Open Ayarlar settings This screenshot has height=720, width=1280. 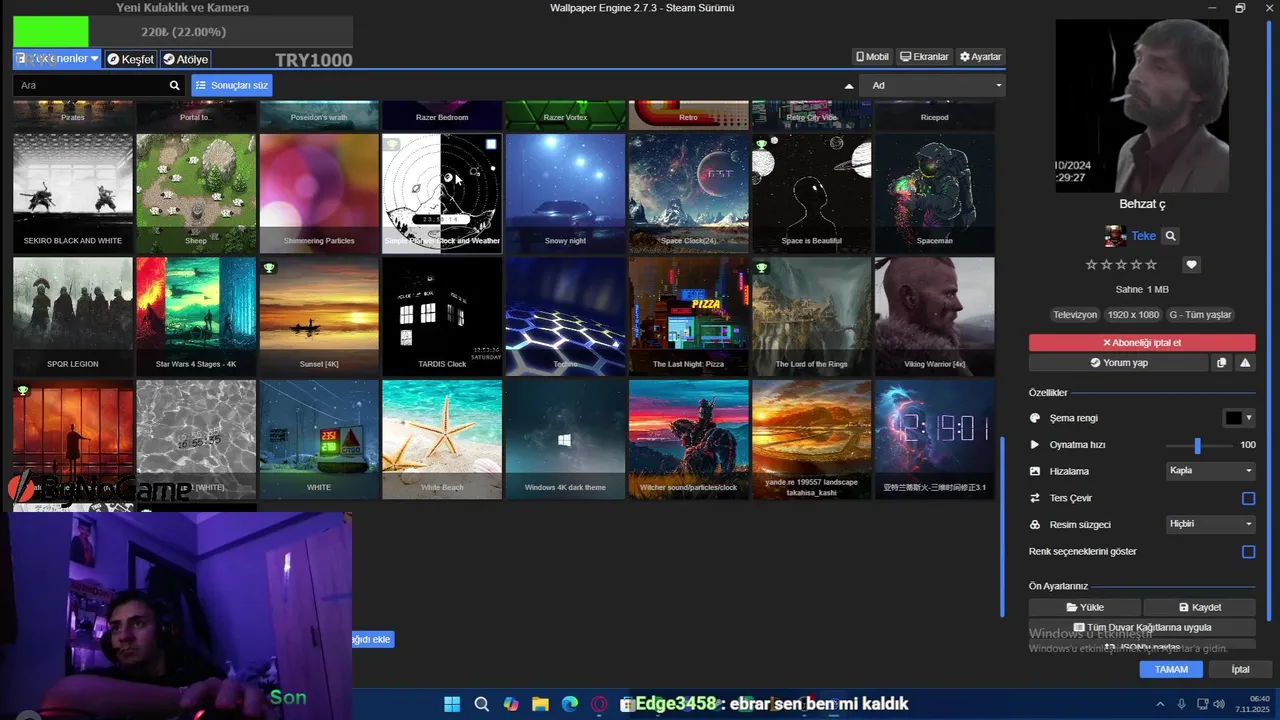(980, 57)
